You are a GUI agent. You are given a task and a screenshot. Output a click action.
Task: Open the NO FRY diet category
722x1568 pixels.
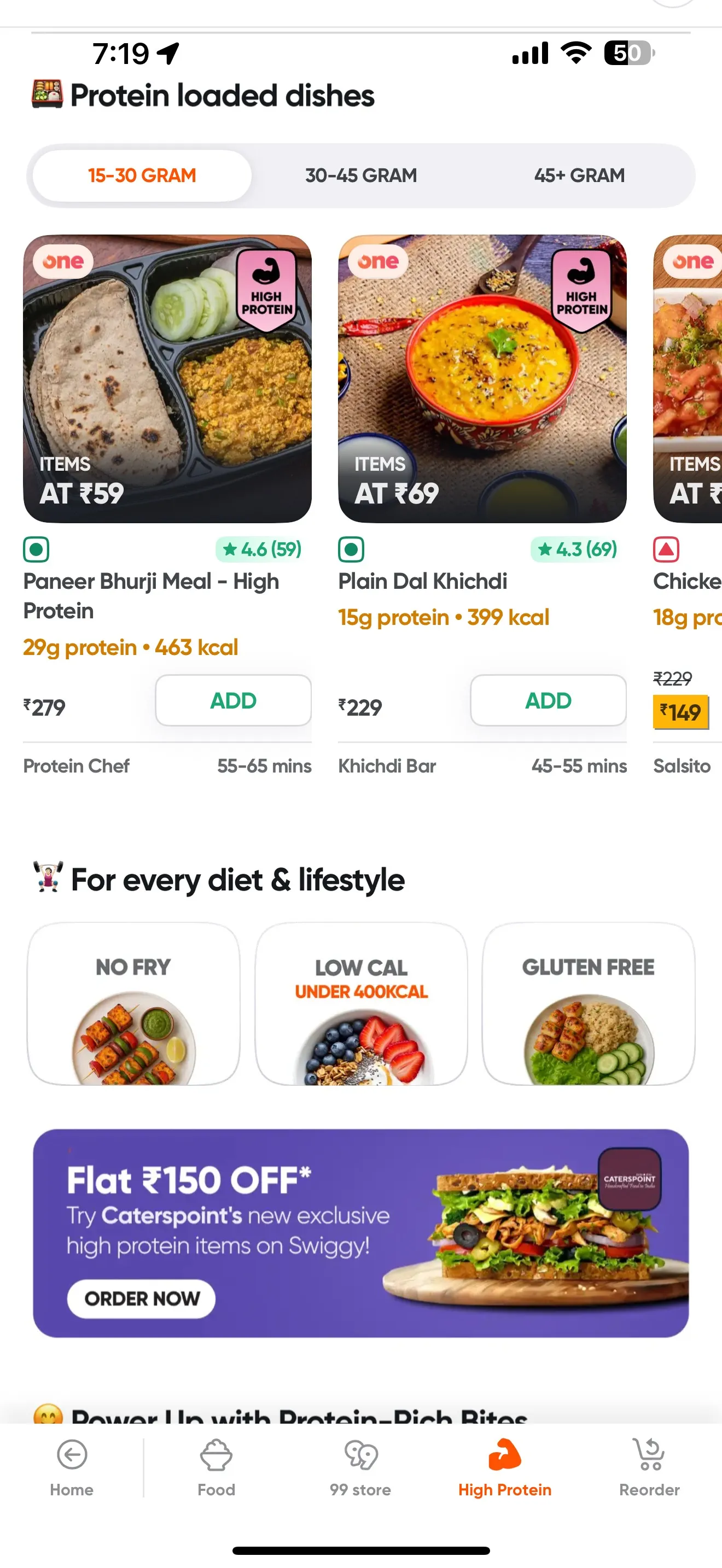(133, 1004)
